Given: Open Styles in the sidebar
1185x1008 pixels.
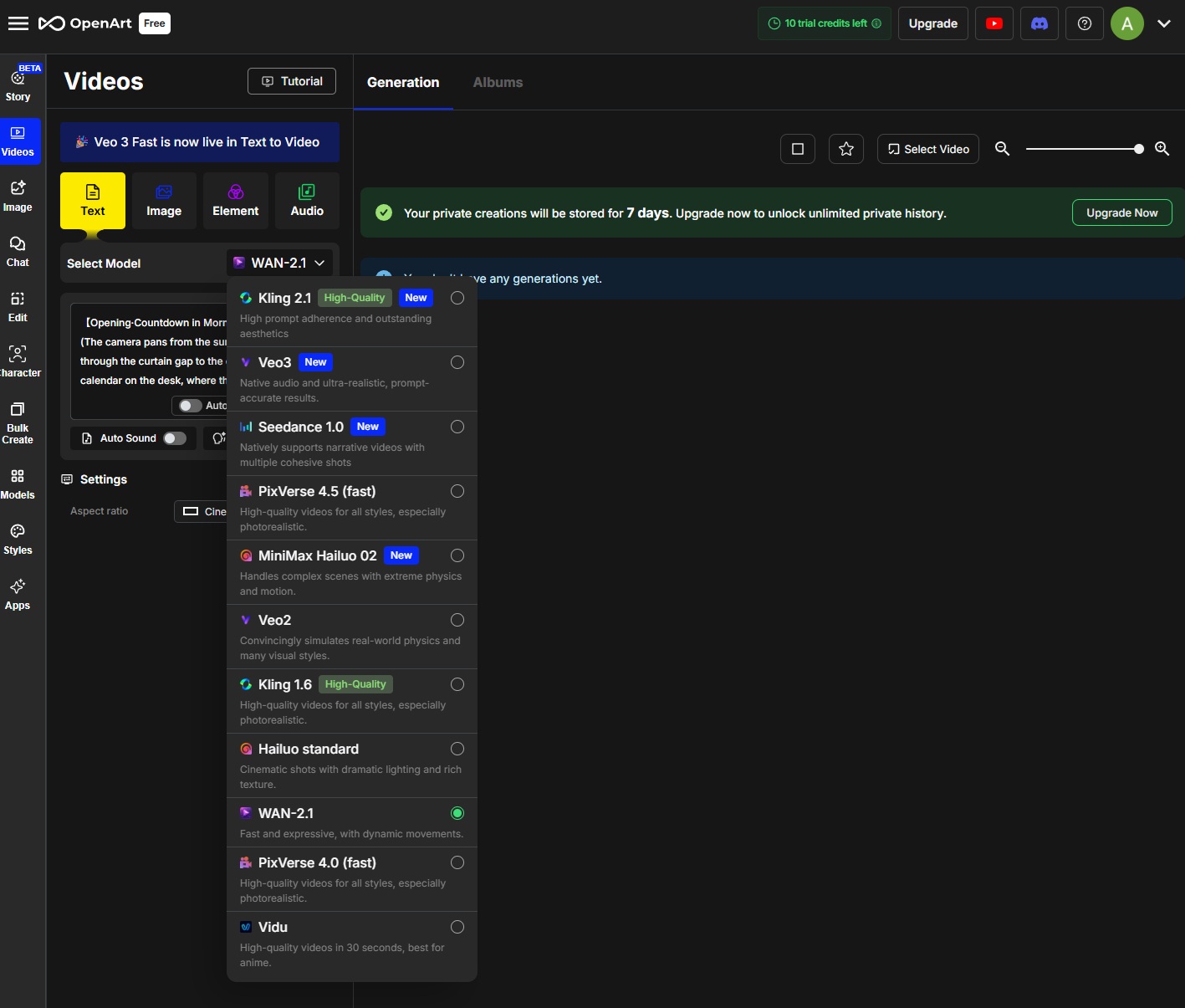Looking at the screenshot, I should (18, 540).
